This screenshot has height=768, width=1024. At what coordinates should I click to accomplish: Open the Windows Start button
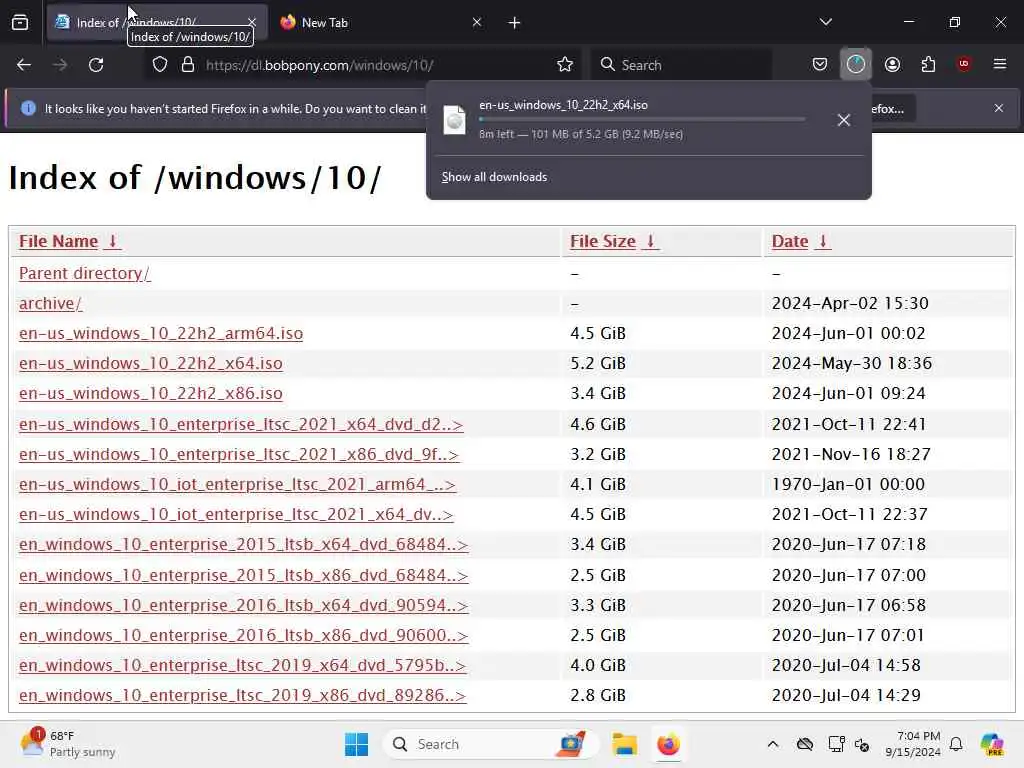356,744
